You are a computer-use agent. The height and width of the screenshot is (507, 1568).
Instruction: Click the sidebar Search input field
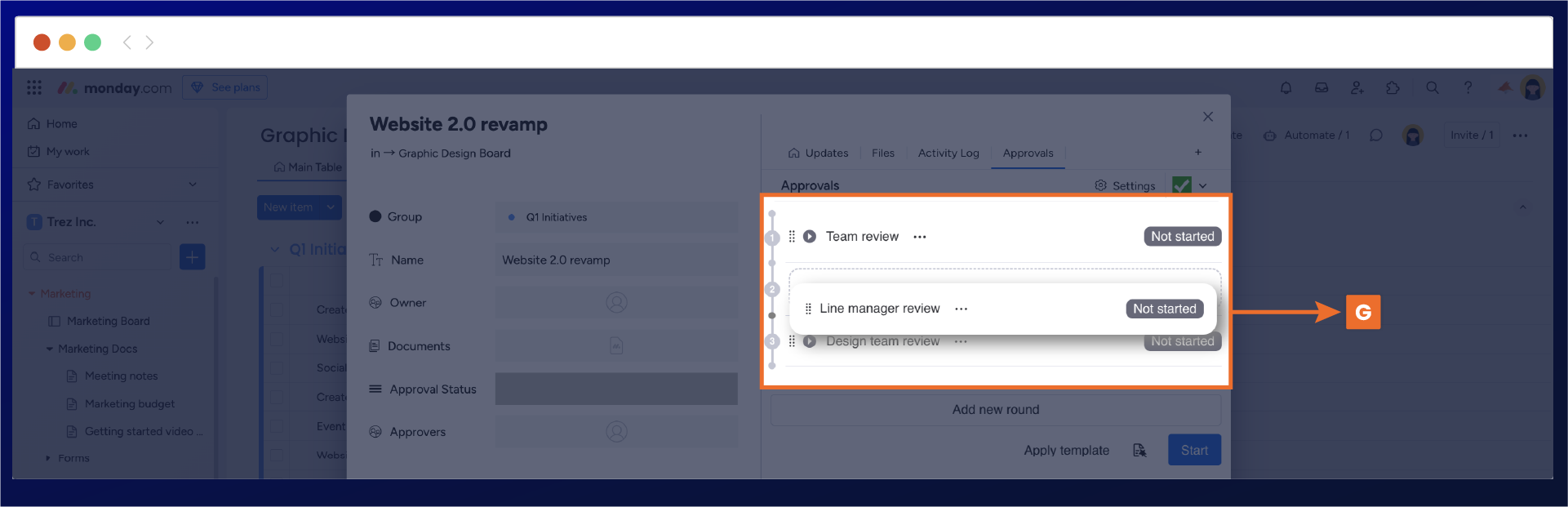[98, 258]
